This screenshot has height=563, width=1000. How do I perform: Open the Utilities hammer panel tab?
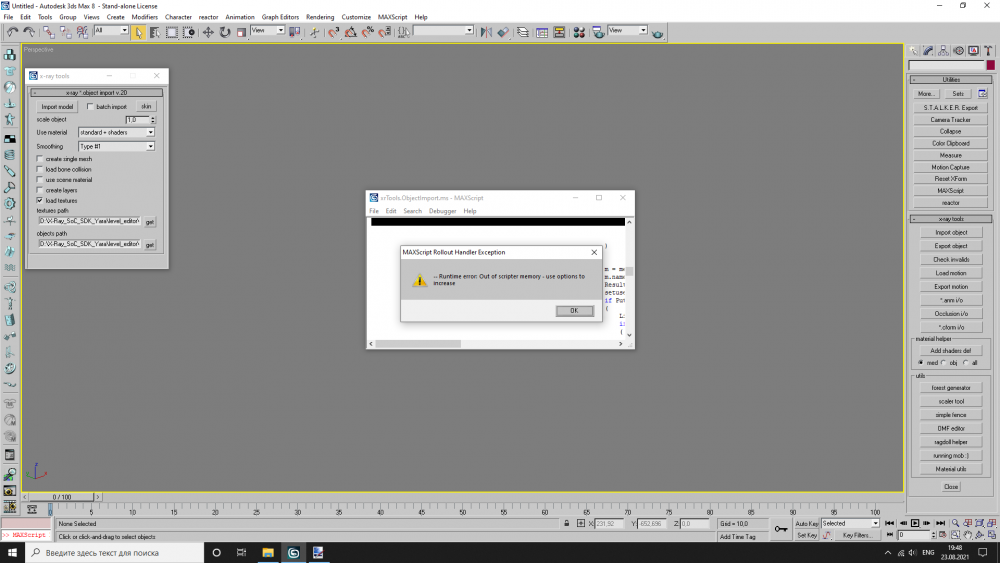[988, 50]
